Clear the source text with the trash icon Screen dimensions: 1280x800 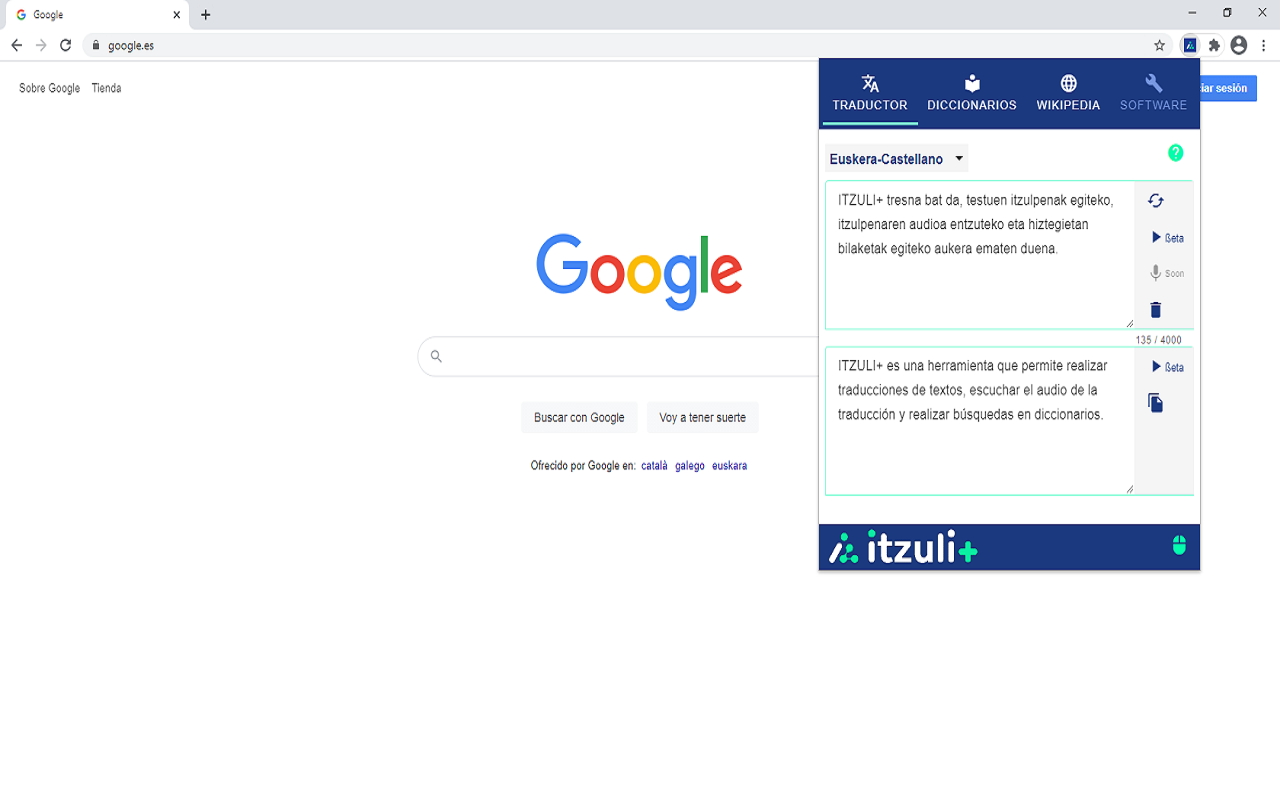(x=1155, y=310)
